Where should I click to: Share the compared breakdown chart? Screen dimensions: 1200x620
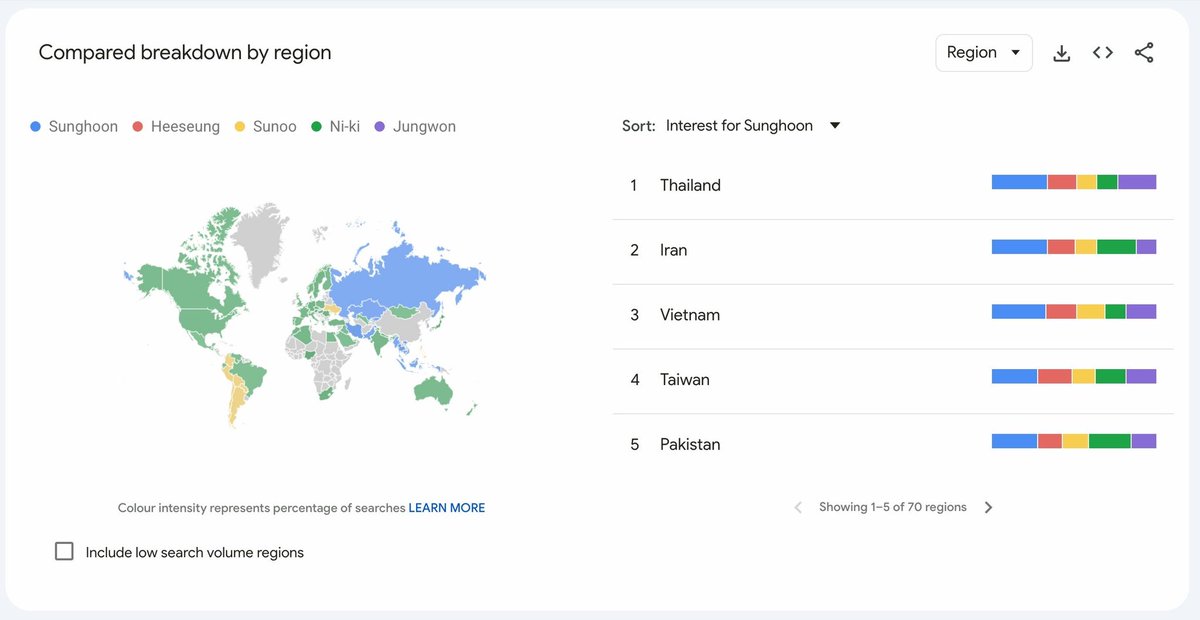[1143, 52]
